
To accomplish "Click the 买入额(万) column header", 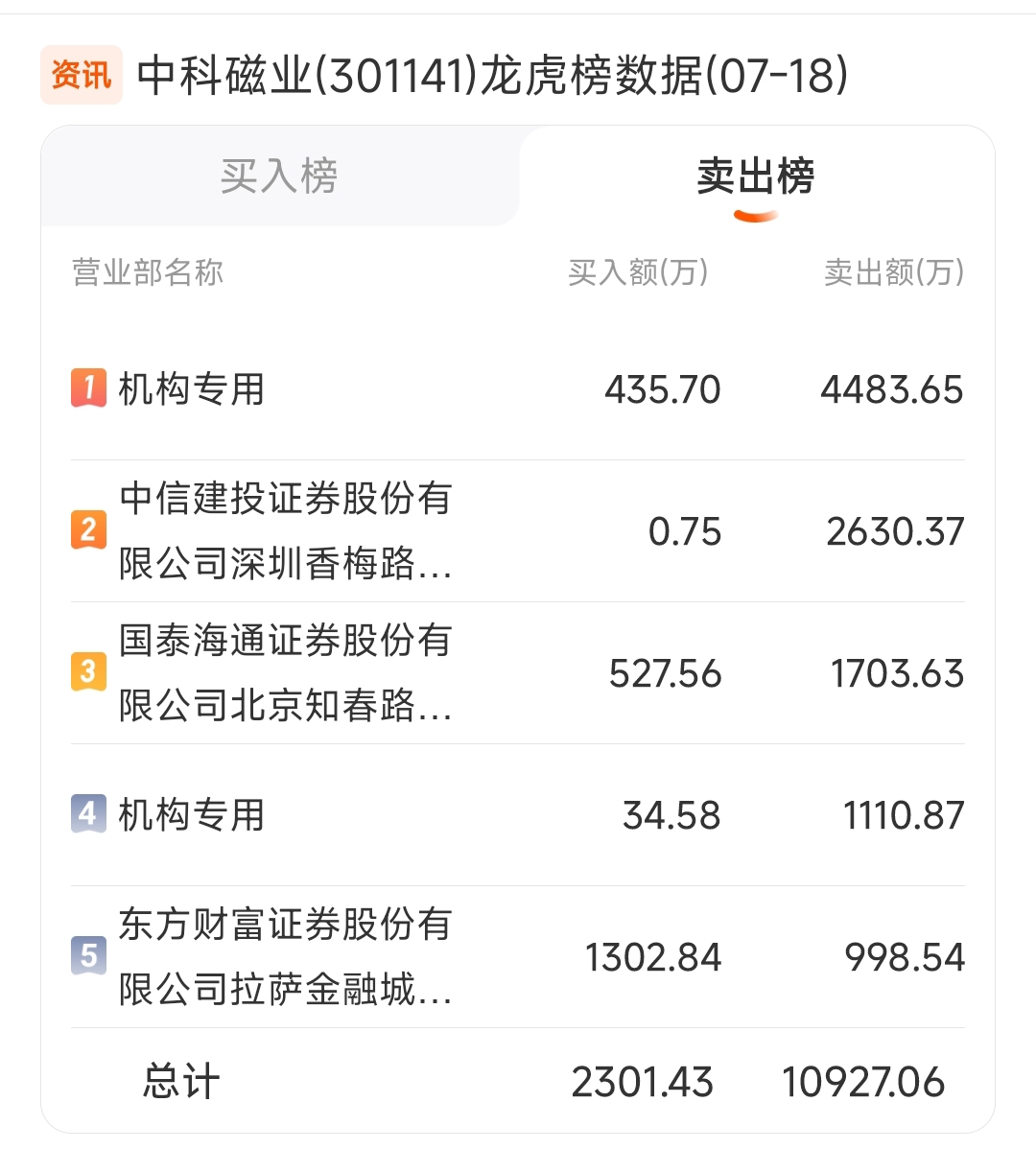I will coord(638,272).
